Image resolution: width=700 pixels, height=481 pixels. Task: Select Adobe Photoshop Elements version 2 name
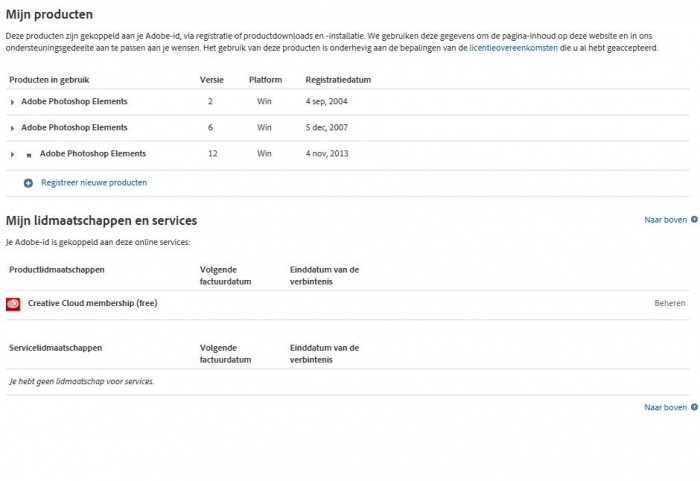tap(75, 101)
